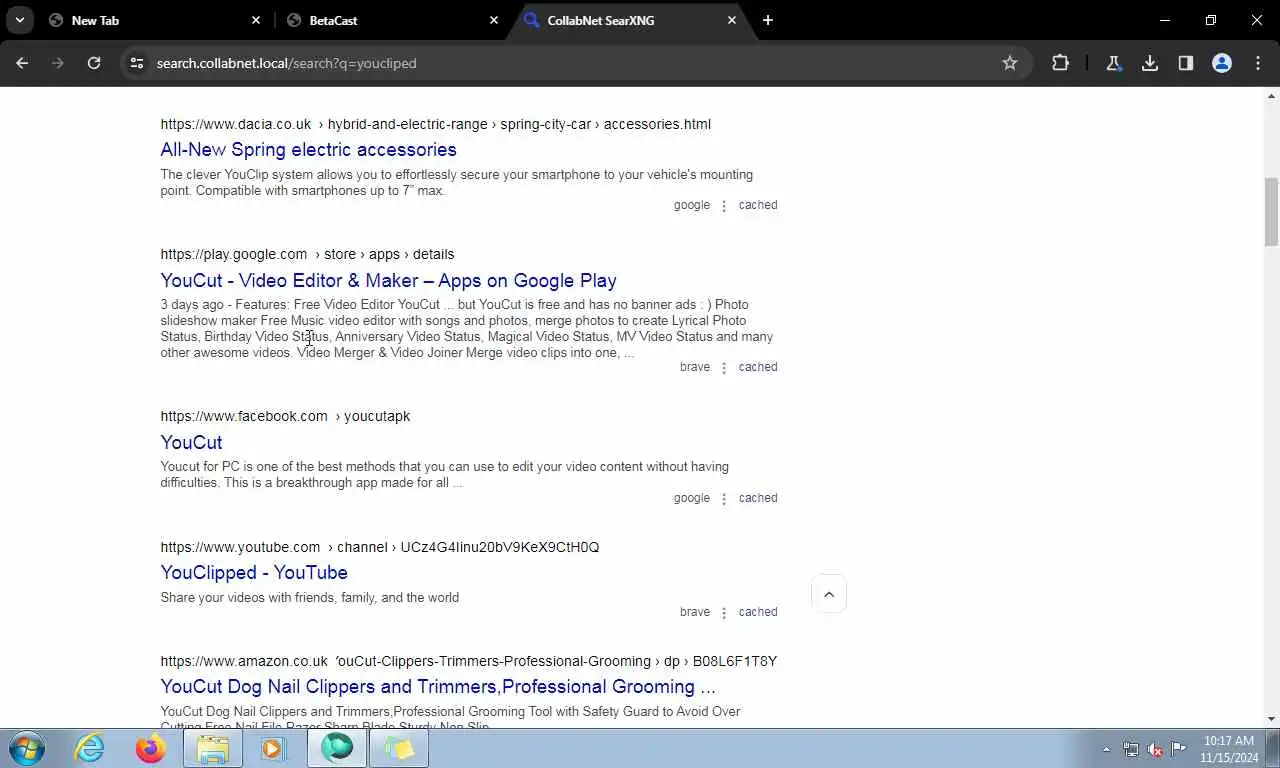Image resolution: width=1280 pixels, height=768 pixels.
Task: Click the brave engine label under Google Play result
Action: 695,367
